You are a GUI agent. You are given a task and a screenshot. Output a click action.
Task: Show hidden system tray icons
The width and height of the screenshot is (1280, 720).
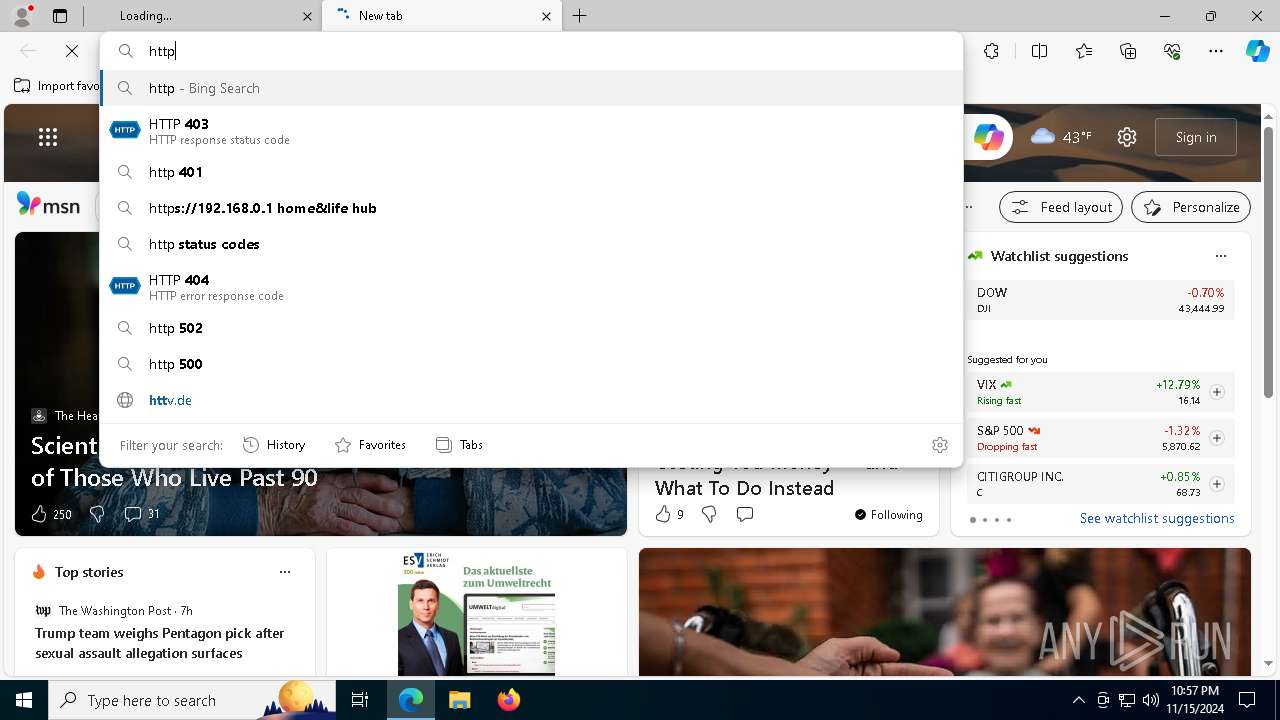(x=1078, y=700)
